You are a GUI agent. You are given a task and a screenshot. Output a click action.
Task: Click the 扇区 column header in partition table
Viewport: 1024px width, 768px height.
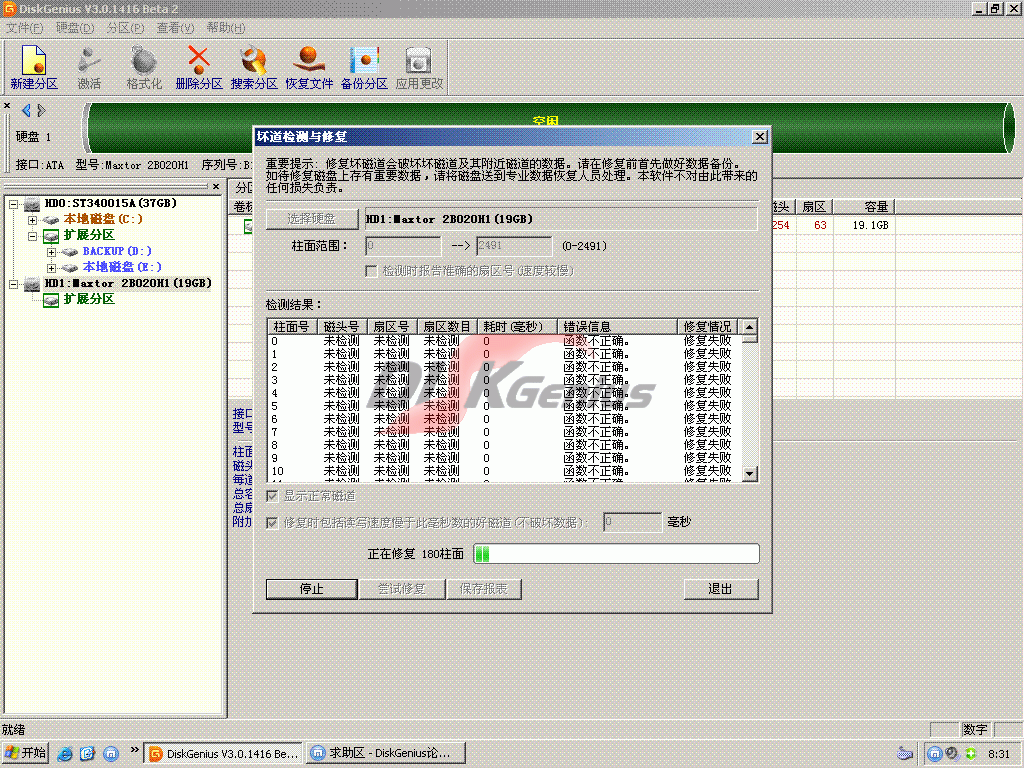tap(814, 207)
